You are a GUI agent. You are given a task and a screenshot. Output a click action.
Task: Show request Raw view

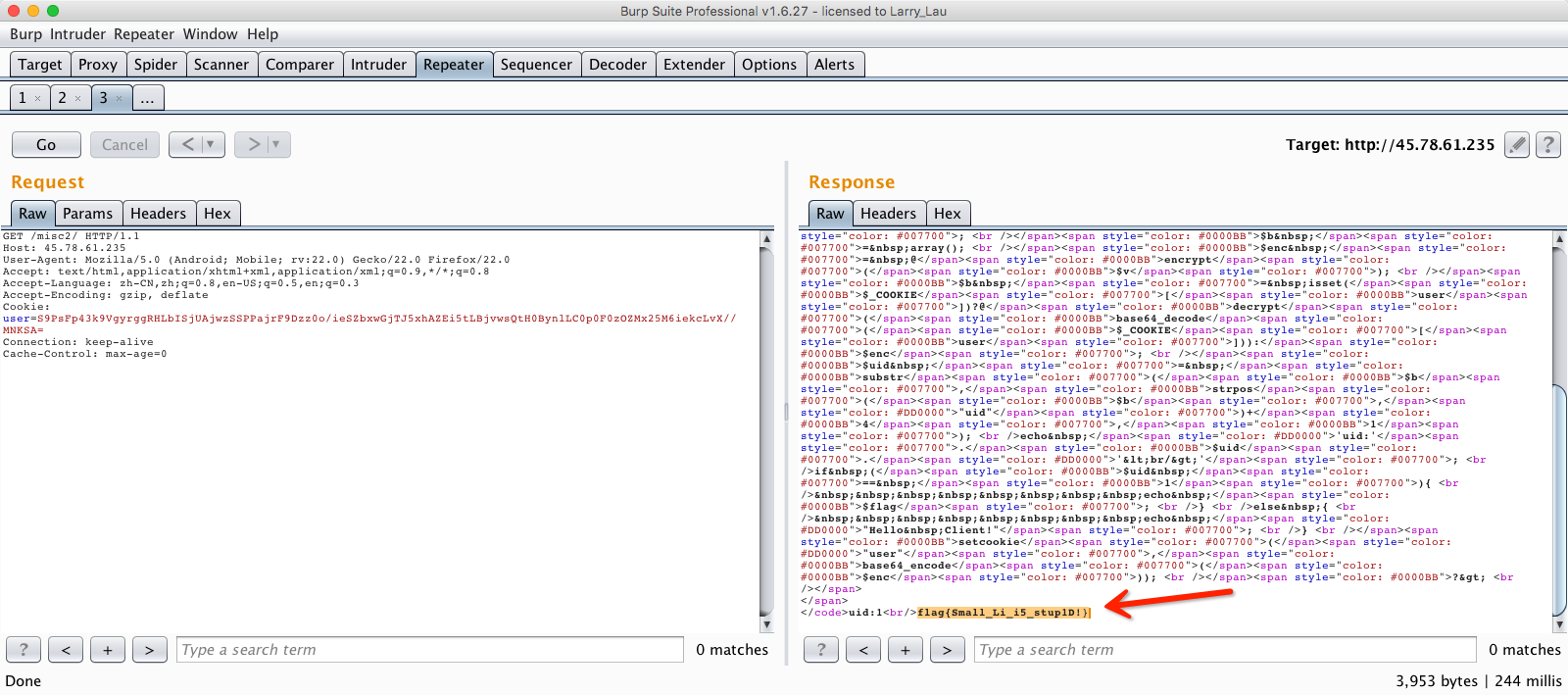[32, 213]
